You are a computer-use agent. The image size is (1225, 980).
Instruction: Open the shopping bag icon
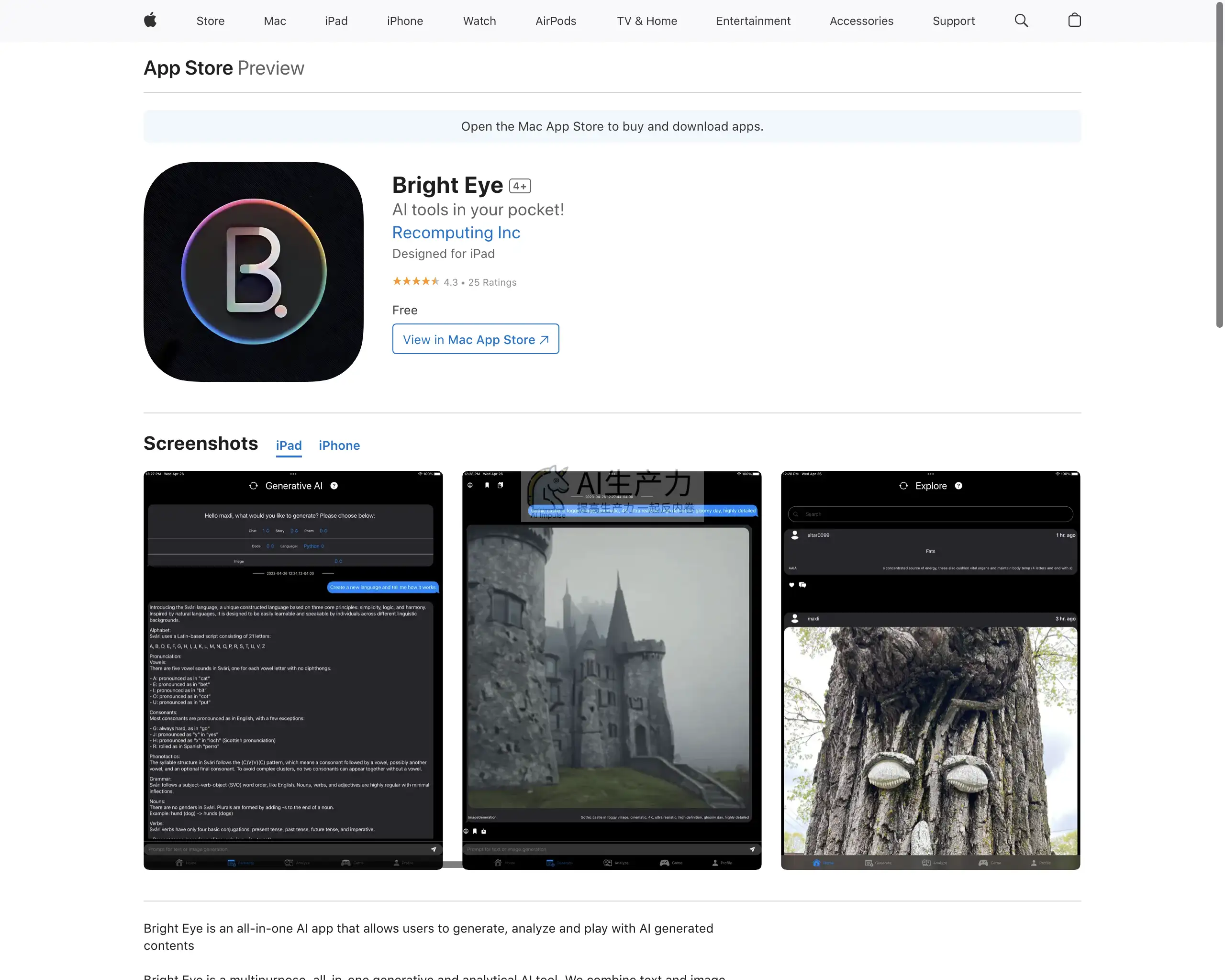coord(1074,21)
